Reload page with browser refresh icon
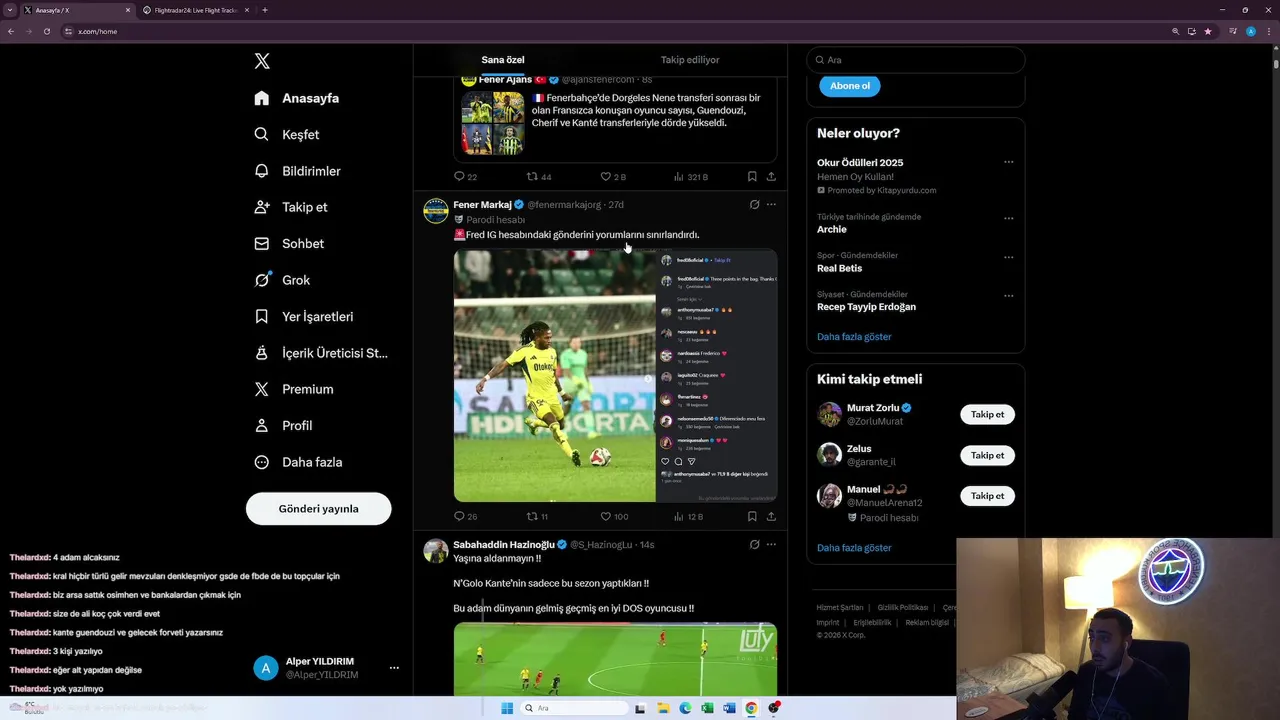The image size is (1280, 720). click(x=46, y=31)
